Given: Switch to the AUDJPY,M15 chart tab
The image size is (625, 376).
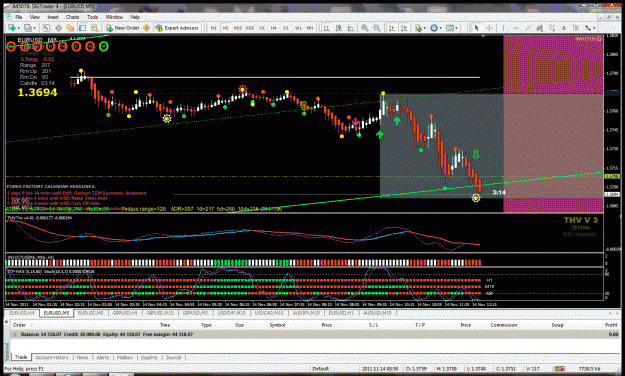Looking at the screenshot, I should point(306,313).
